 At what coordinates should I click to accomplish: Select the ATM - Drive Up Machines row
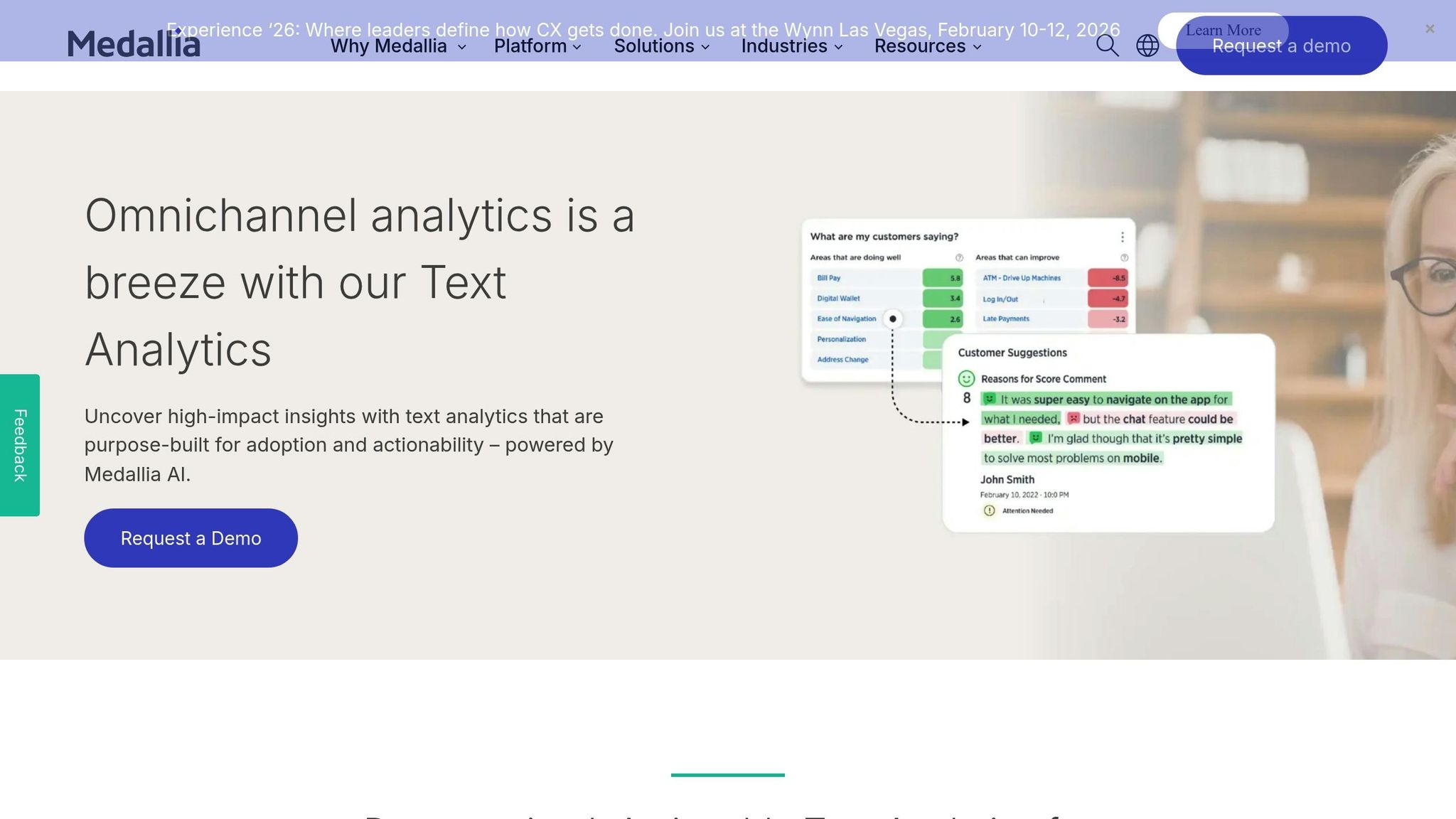(1051, 278)
